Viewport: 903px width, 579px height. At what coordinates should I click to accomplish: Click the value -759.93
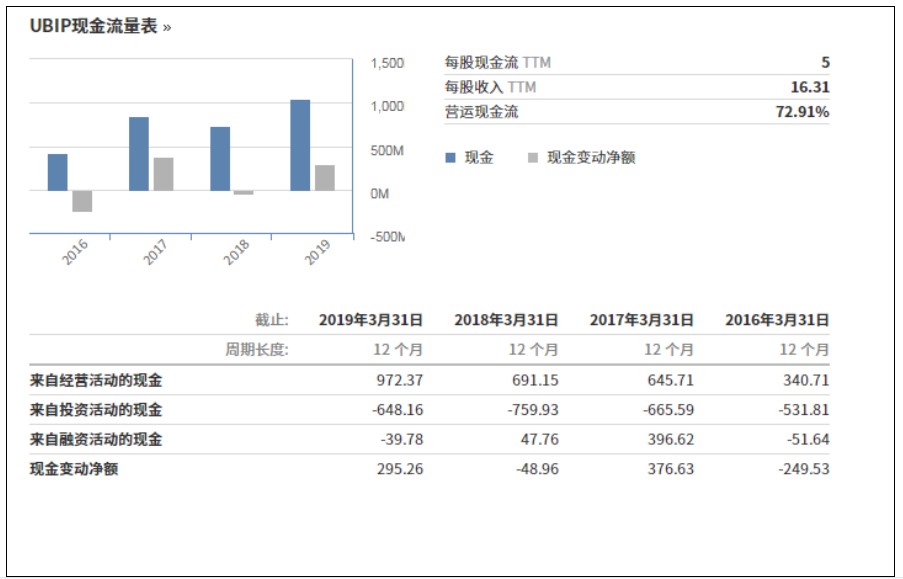click(x=533, y=410)
